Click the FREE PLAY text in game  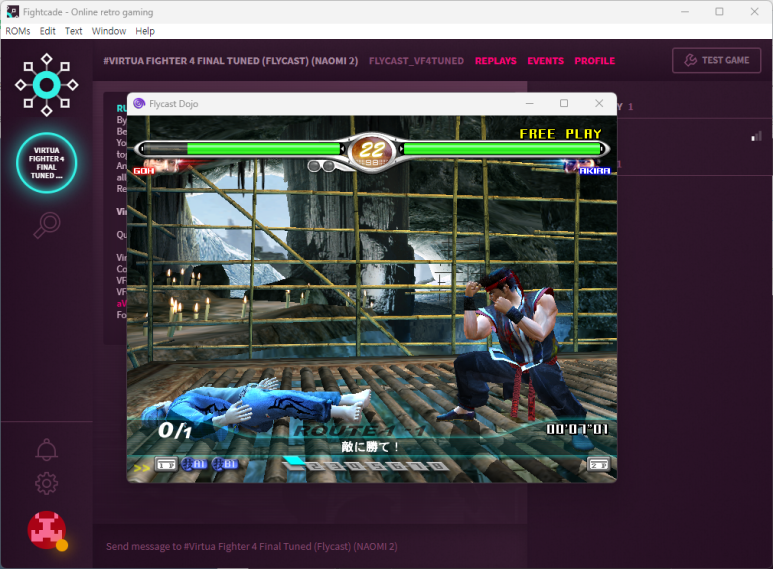[x=561, y=134]
